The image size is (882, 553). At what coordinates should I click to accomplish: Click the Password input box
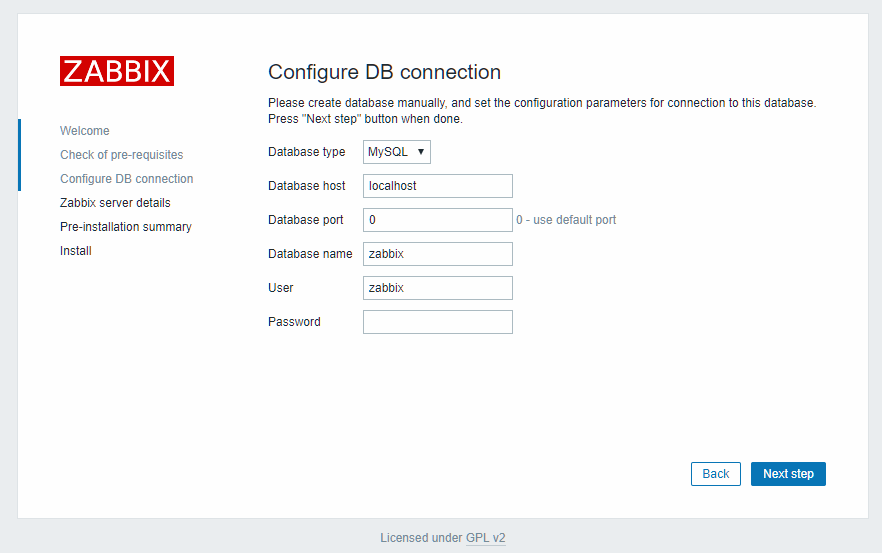pos(438,322)
